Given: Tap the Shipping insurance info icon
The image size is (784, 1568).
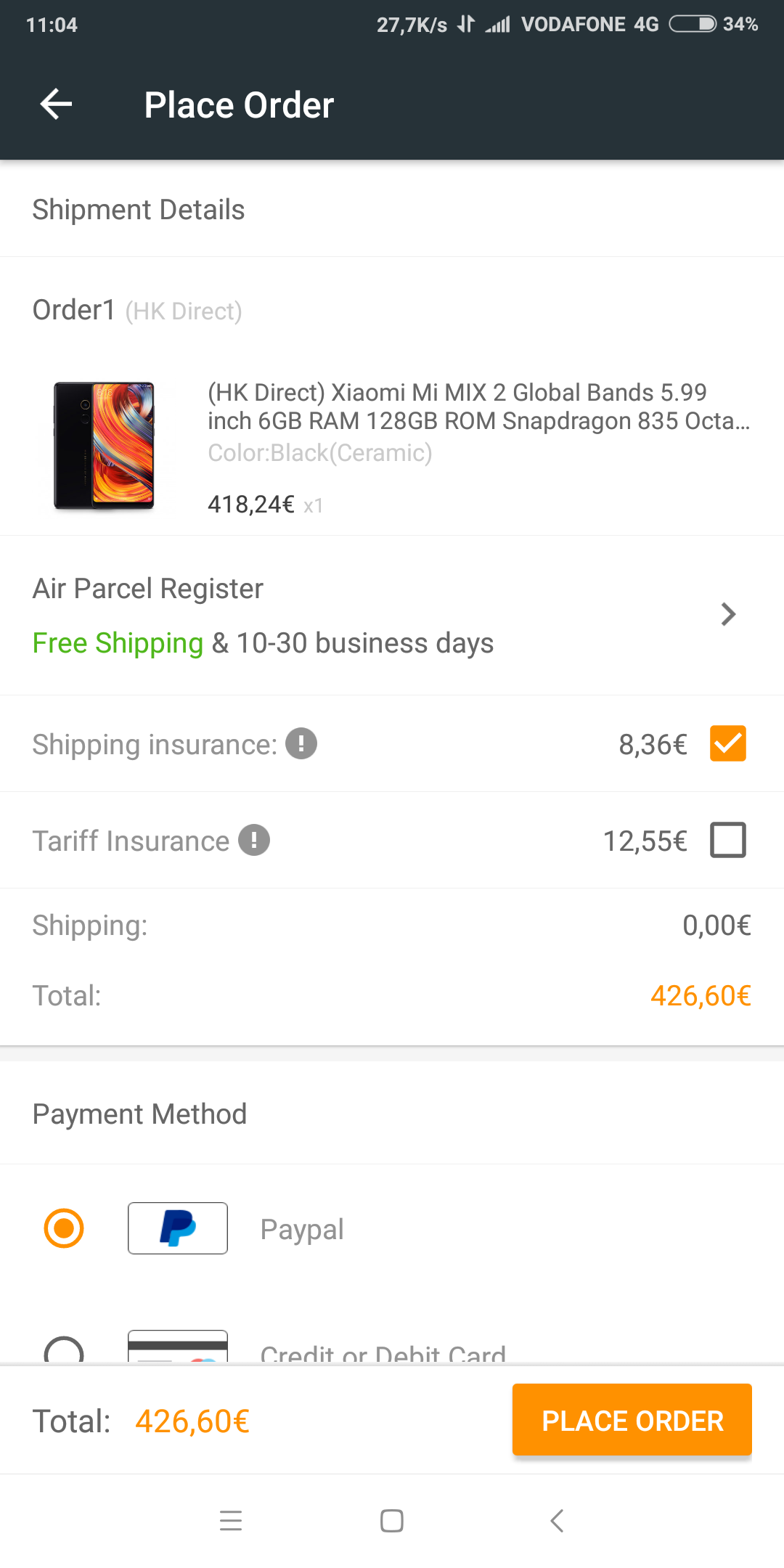Looking at the screenshot, I should (301, 743).
